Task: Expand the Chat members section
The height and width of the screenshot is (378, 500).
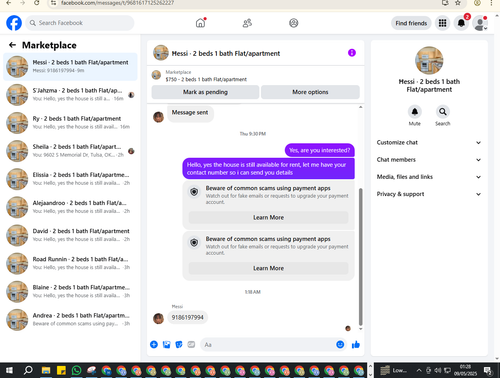Action: pos(429,160)
